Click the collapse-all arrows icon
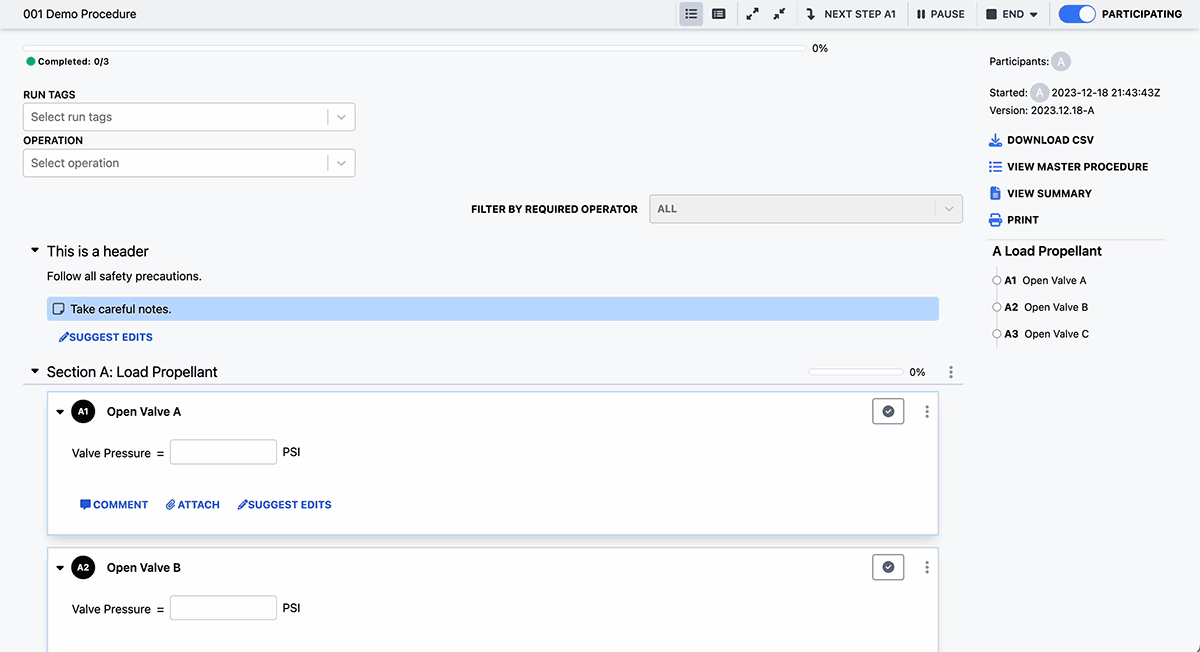This screenshot has height=652, width=1200. click(778, 14)
